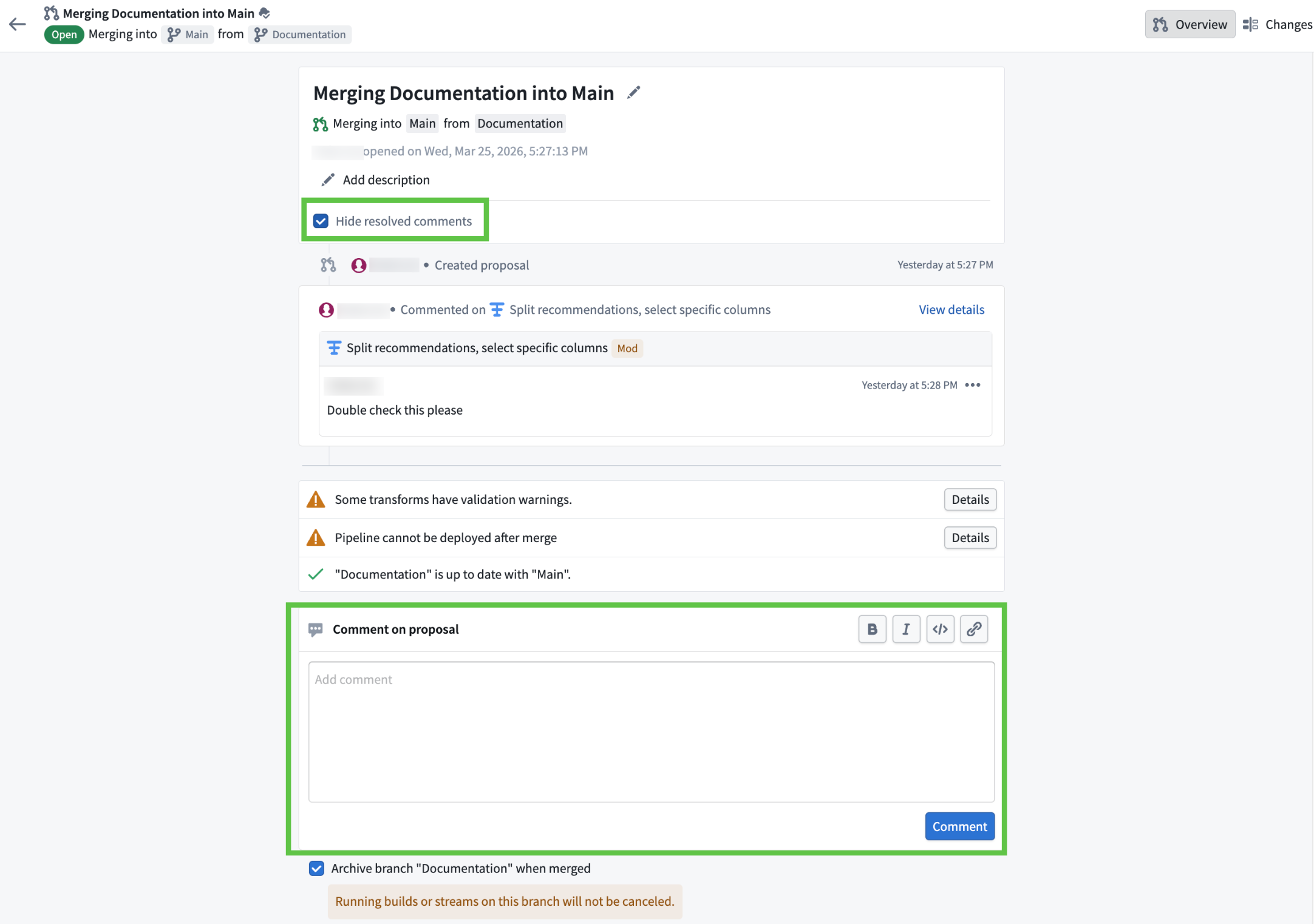Click inside the Add comment text field

651,729
